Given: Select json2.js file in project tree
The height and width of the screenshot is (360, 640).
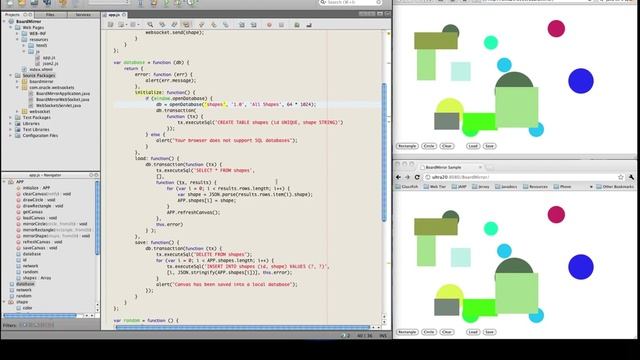Looking at the screenshot, I should pos(50,64).
